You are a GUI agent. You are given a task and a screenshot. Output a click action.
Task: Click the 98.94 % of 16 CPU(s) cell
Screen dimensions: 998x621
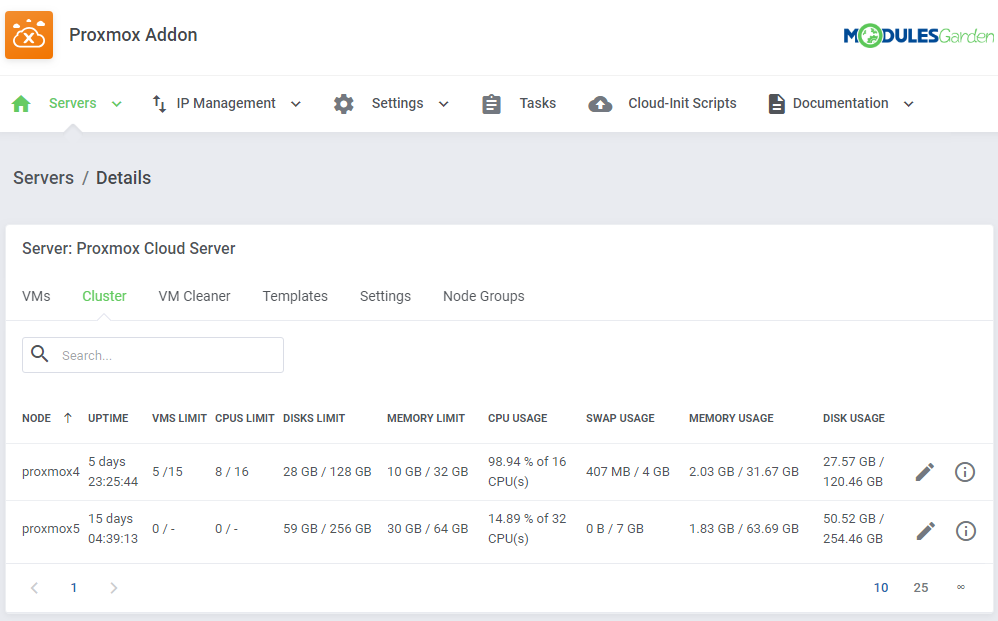[527, 471]
